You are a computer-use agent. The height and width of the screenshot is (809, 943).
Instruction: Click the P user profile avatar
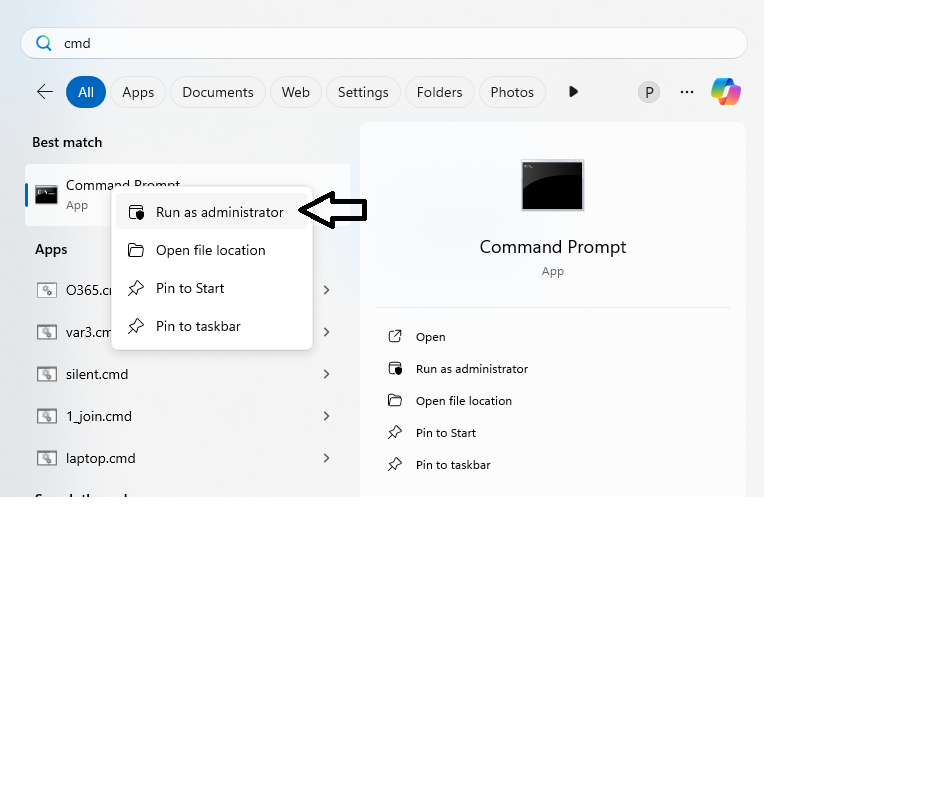pyautogui.click(x=649, y=92)
